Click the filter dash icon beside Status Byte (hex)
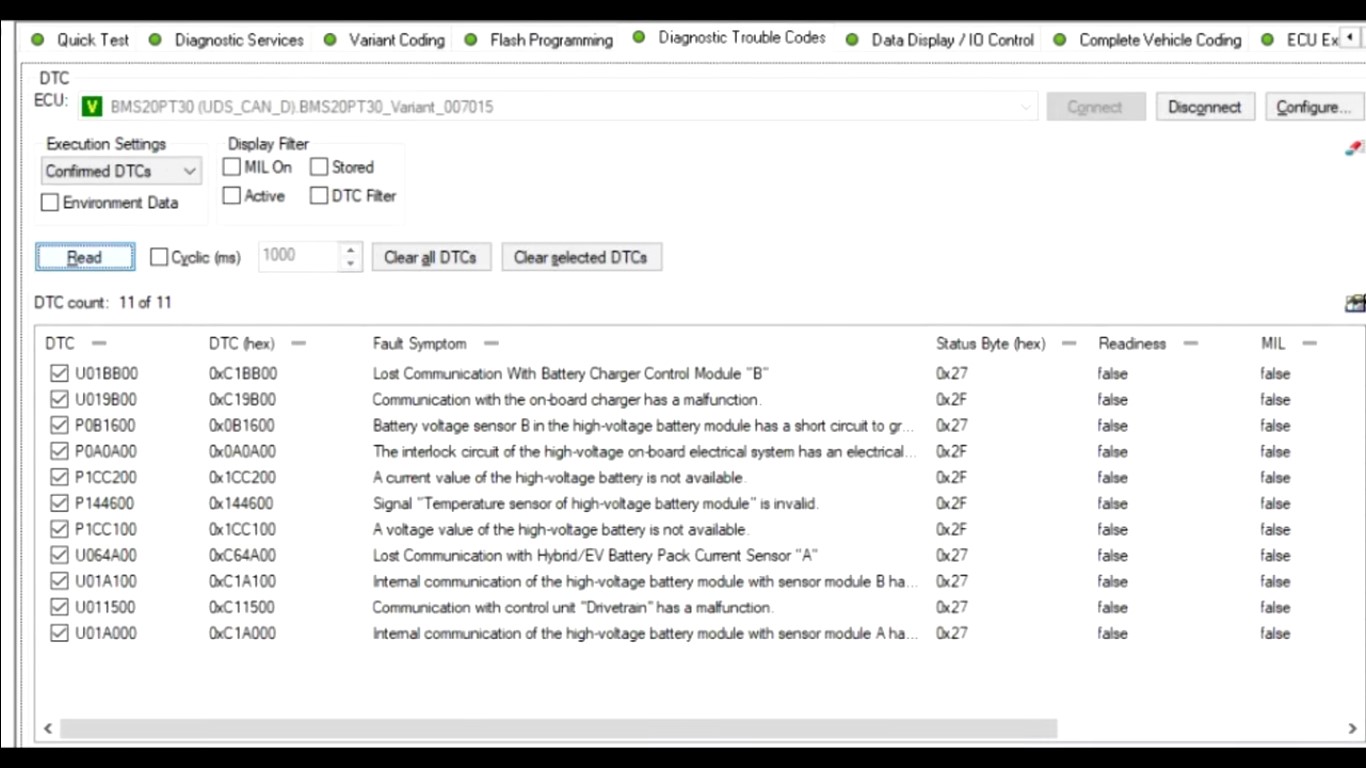Viewport: 1366px width, 768px height. tap(1069, 344)
